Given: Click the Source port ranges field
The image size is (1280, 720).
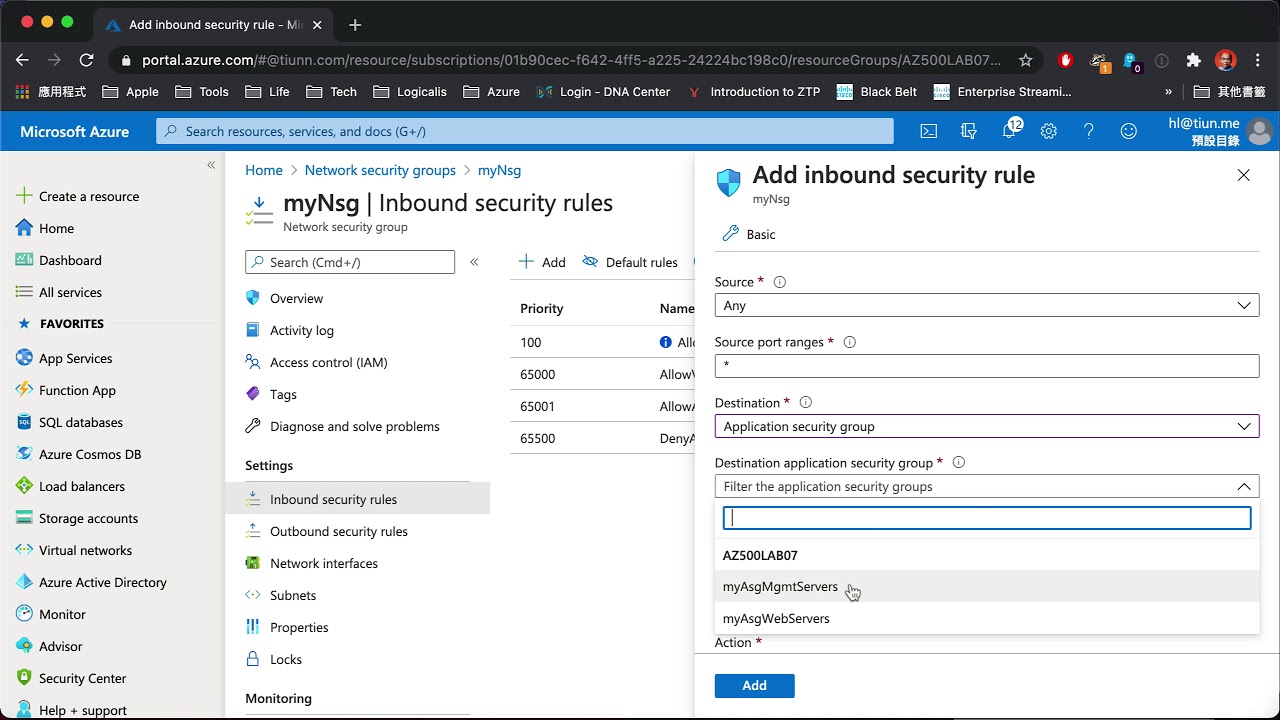Looking at the screenshot, I should click(986, 366).
